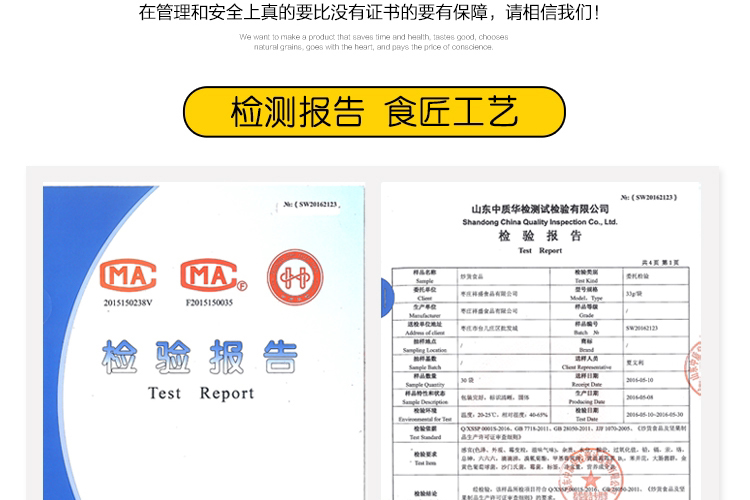750x500 pixels.
Task: Click the 'Test Item' label cell
Action: [425, 458]
